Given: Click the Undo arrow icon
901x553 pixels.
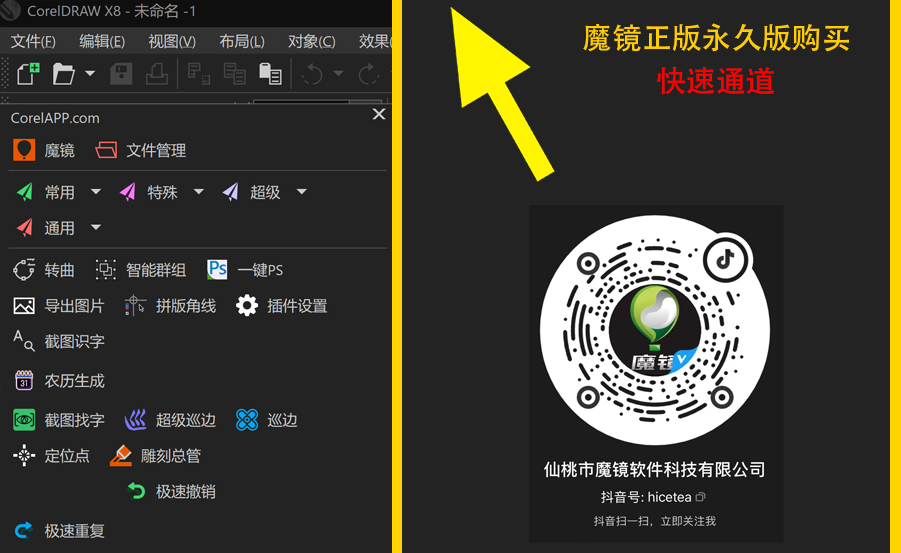Looking at the screenshot, I should click(x=312, y=74).
